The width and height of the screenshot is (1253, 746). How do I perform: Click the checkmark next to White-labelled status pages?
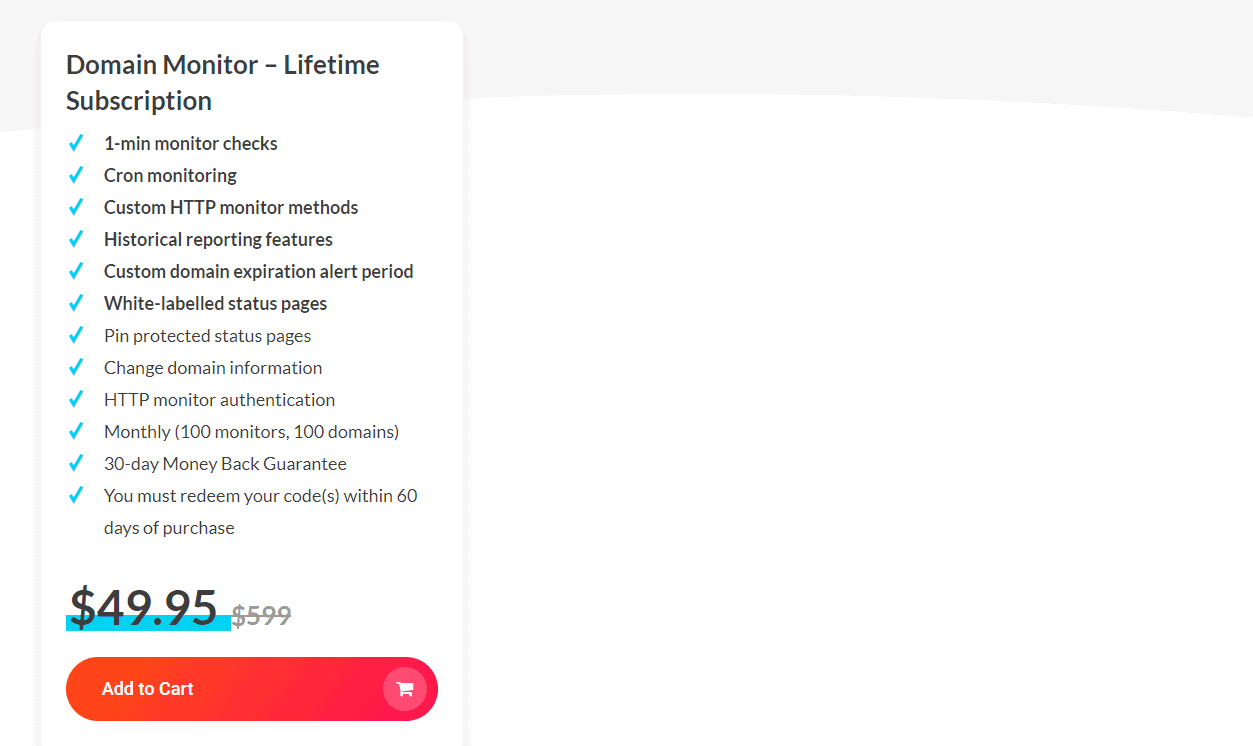pos(76,302)
